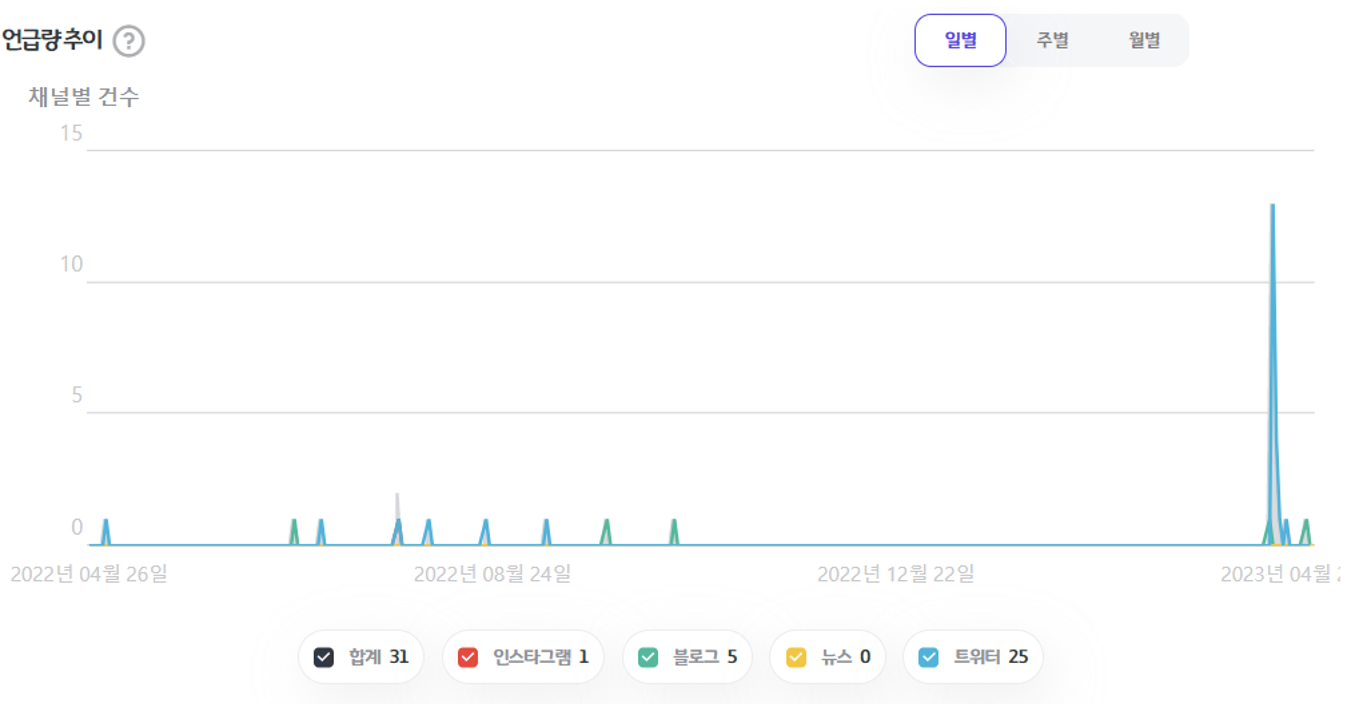This screenshot has height=704, width=1354.
Task: Hide the 트위터 25 series
Action: [x=929, y=657]
